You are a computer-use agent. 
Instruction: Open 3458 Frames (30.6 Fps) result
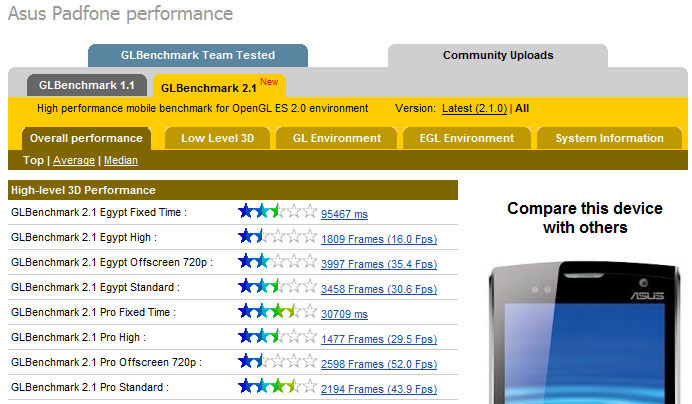[379, 289]
